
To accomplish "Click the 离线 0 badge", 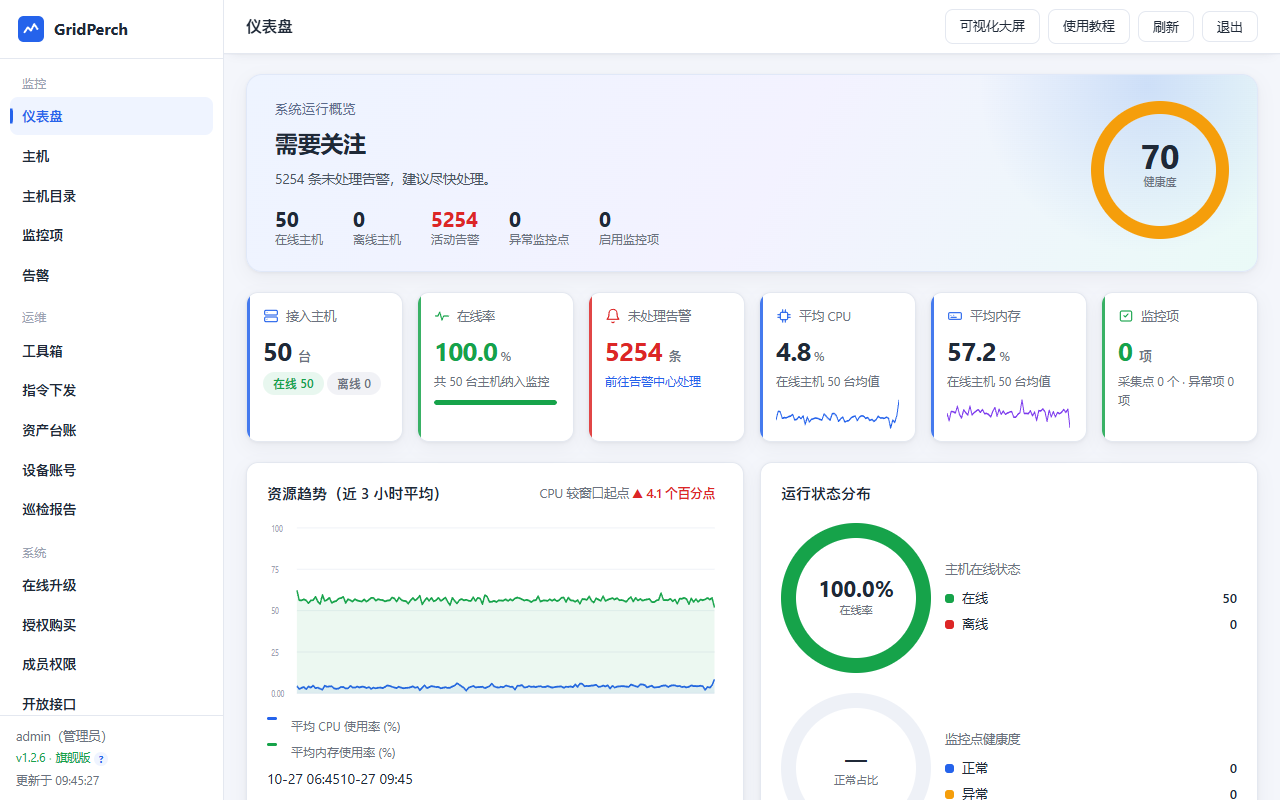I will tap(354, 384).
